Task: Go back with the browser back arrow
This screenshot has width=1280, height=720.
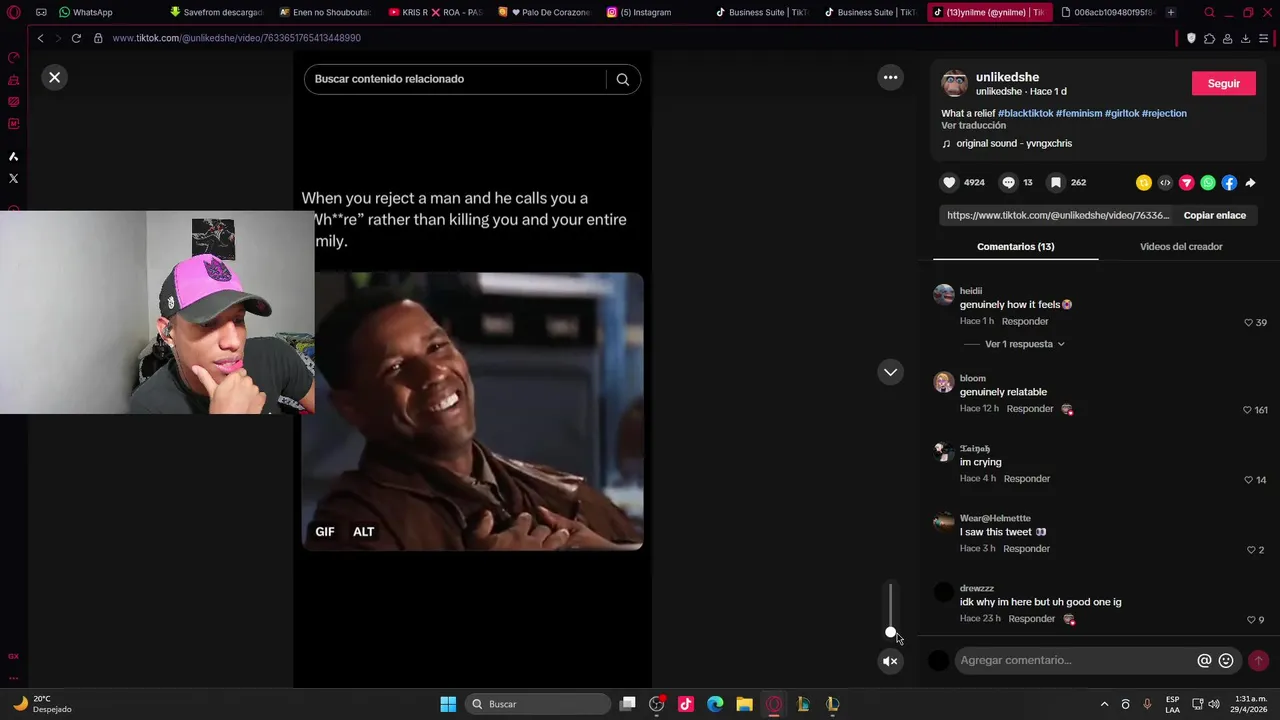Action: point(40,38)
